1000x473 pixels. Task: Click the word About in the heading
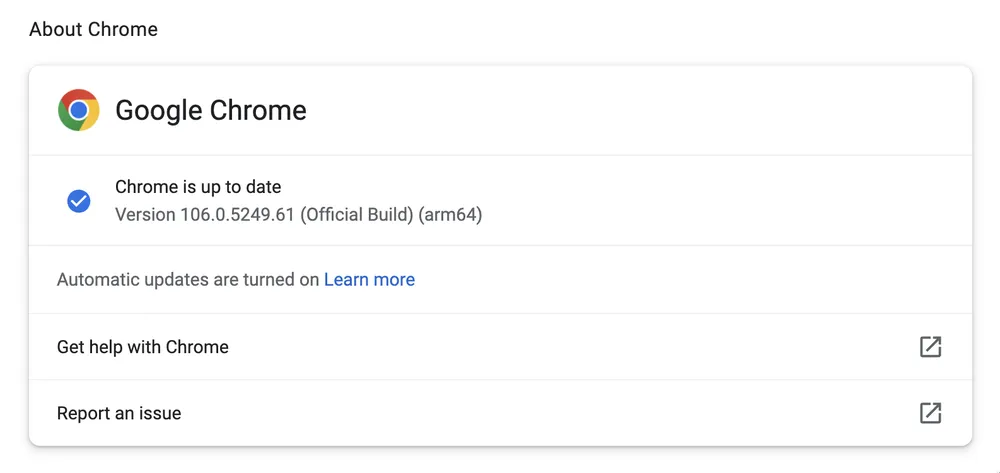coord(56,29)
